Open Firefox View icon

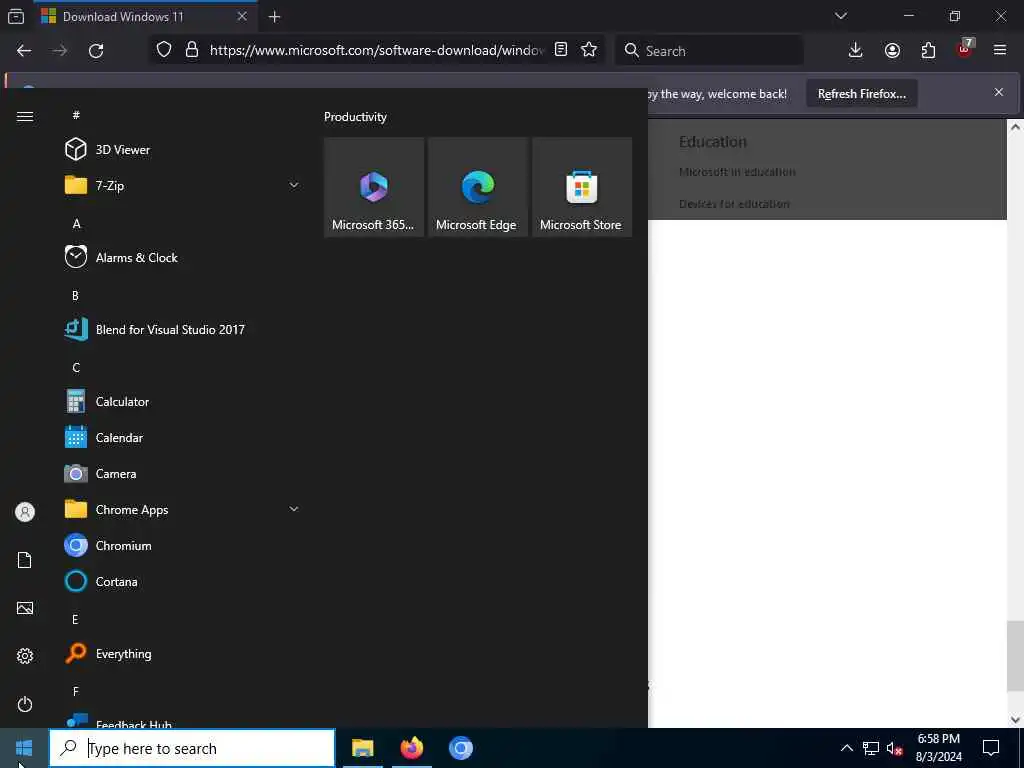[x=16, y=16]
